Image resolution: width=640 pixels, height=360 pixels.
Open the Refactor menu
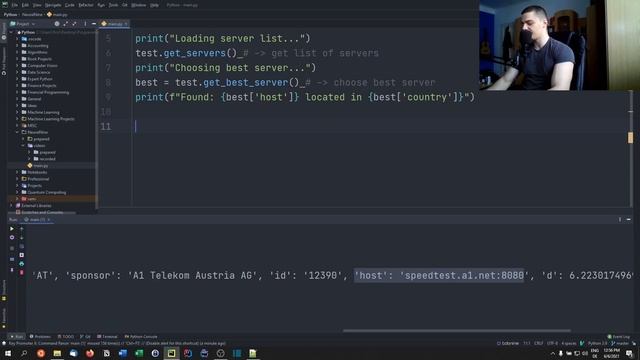(86, 5)
